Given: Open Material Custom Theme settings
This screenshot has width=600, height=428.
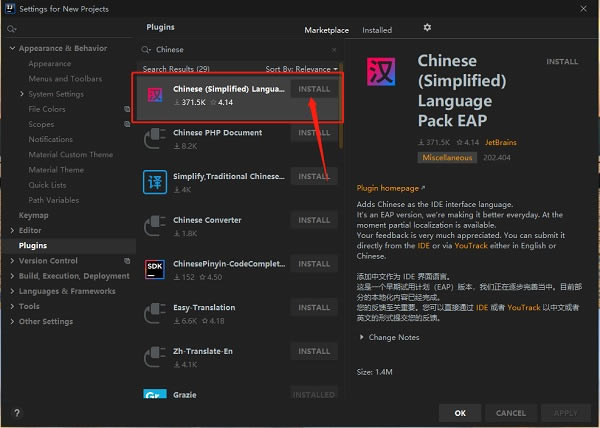Looking at the screenshot, I should pyautogui.click(x=70, y=155).
